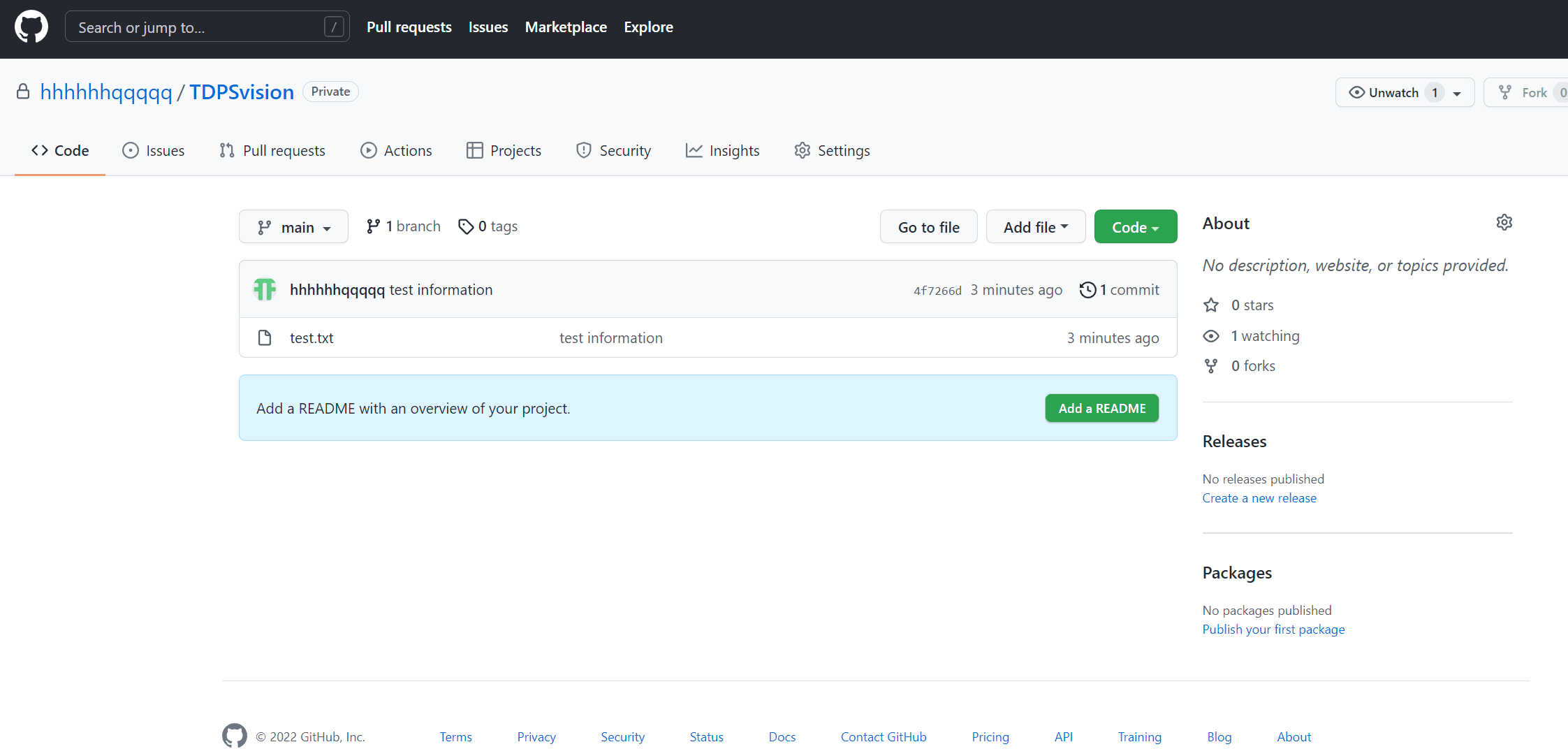The image size is (1568, 749).
Task: Click the star icon next to 0 stars
Action: point(1211,305)
